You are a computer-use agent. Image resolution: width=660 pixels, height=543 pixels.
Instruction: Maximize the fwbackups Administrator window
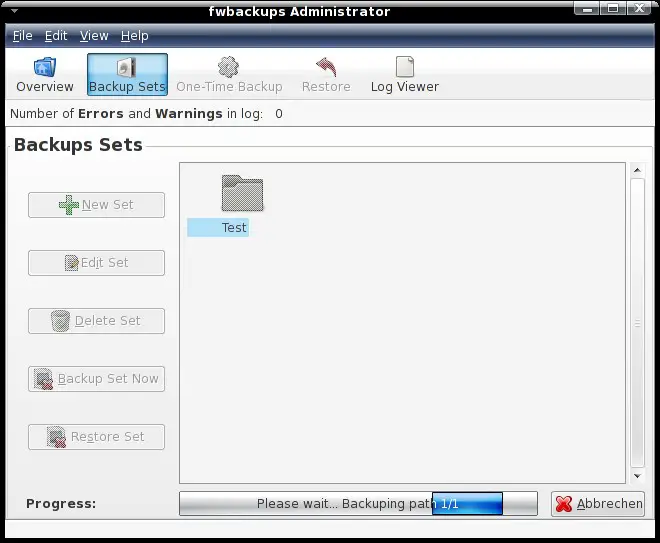click(613, 8)
